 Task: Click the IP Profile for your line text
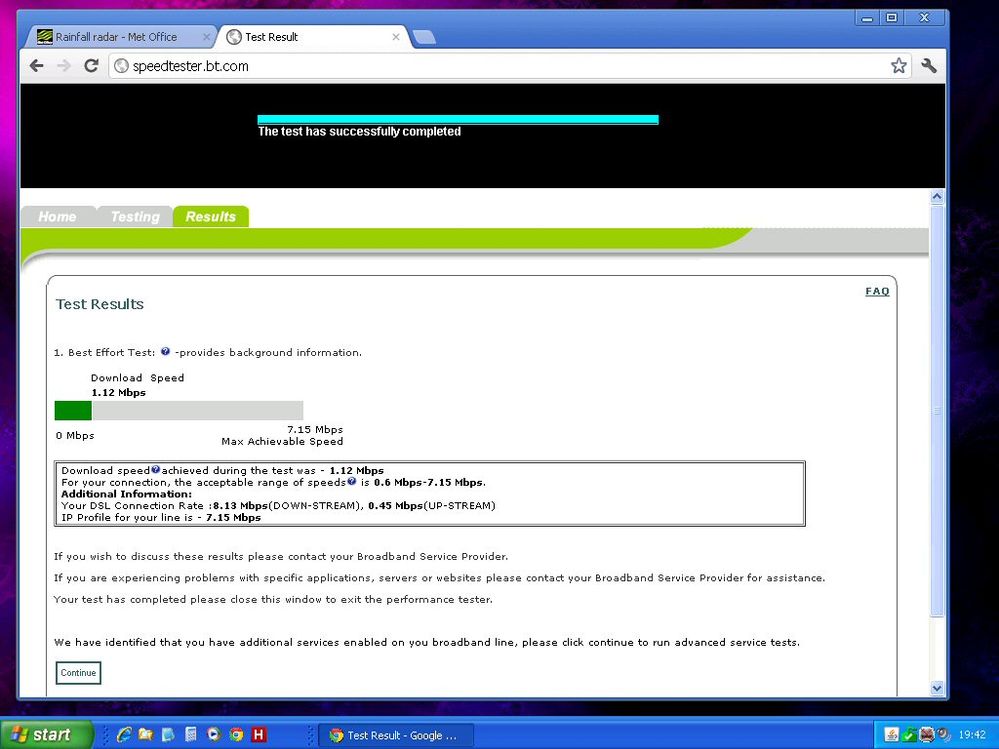click(161, 517)
